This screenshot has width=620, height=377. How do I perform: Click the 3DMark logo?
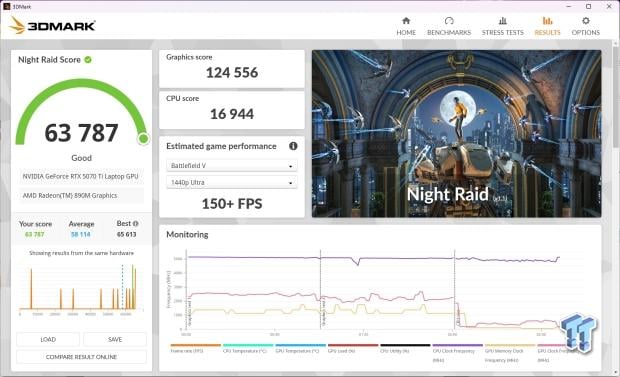tap(52, 26)
